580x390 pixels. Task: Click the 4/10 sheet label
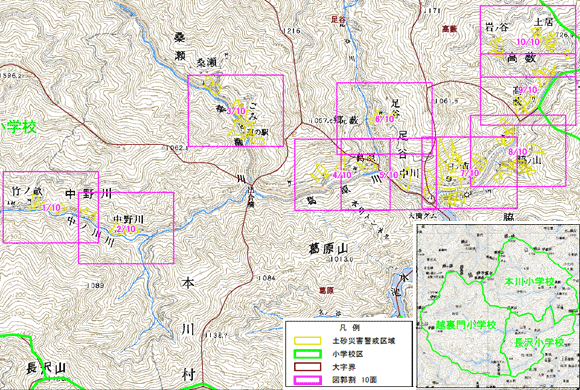(342, 175)
